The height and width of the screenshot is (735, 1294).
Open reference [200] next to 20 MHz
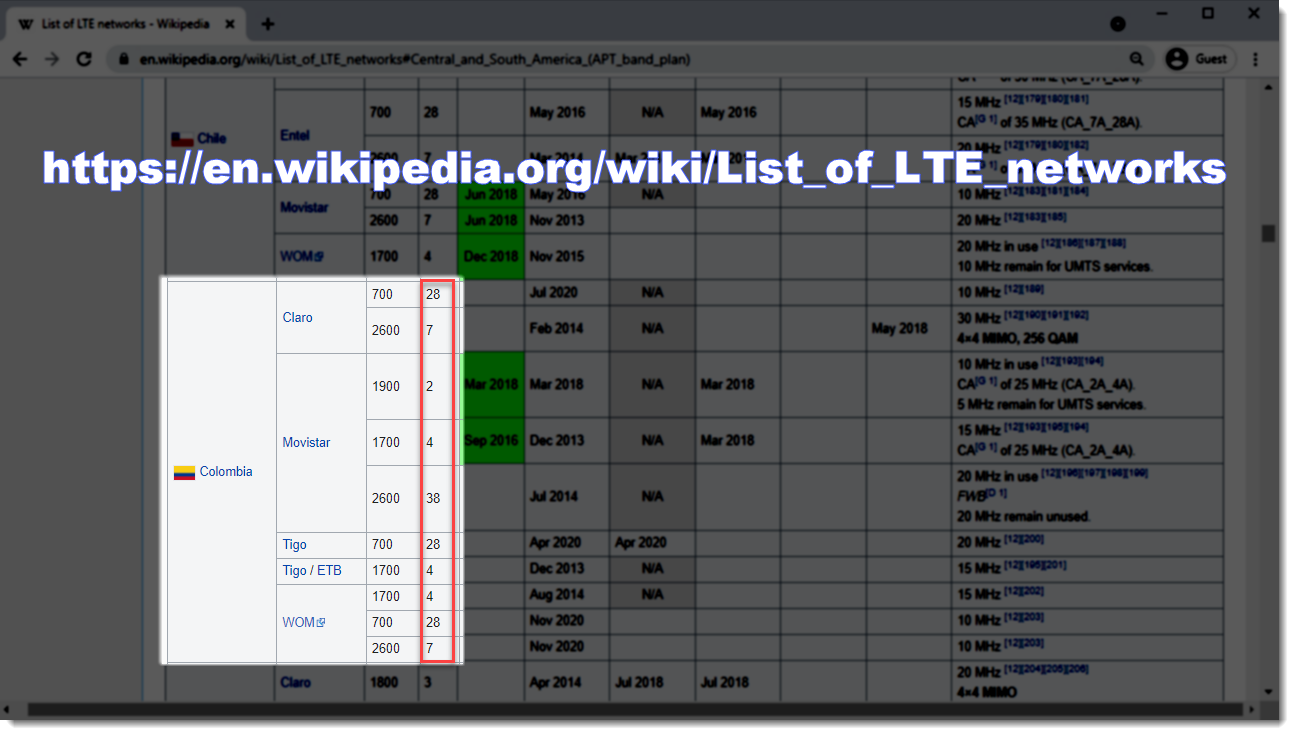click(1033, 540)
